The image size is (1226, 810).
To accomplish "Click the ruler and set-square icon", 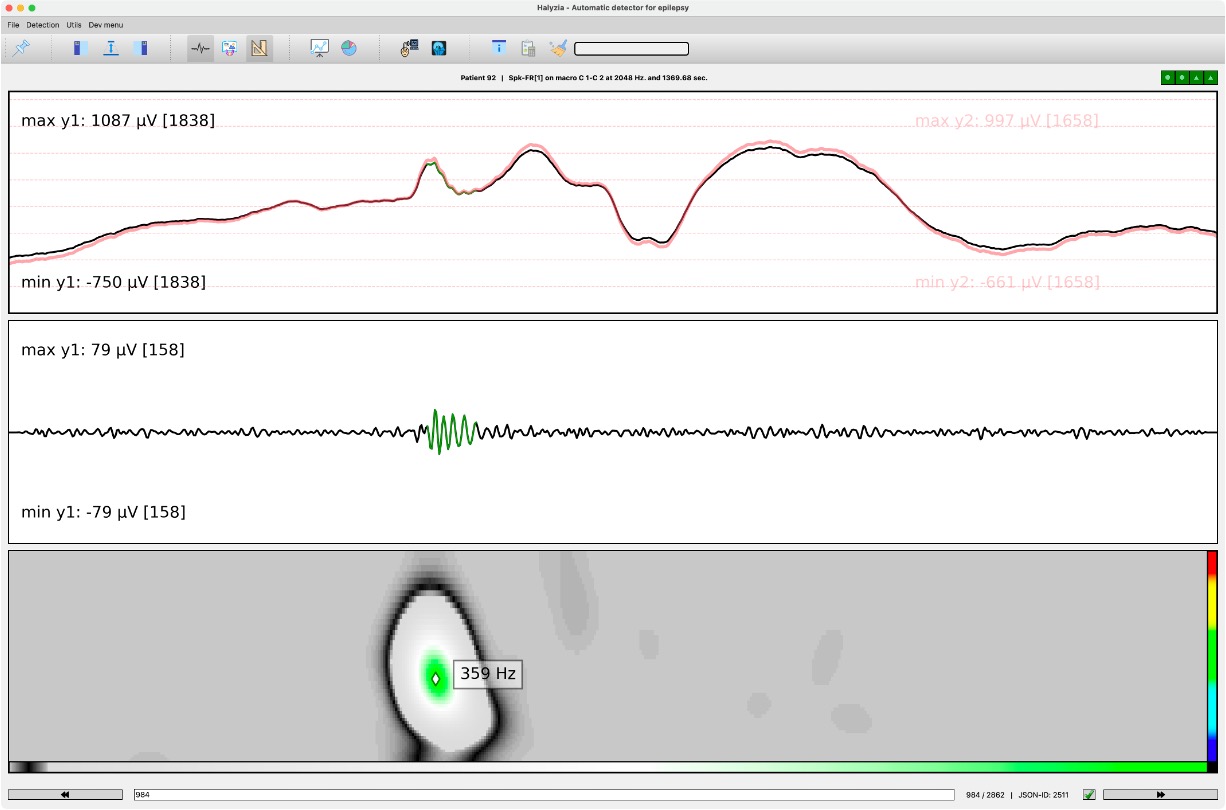I will pos(259,48).
